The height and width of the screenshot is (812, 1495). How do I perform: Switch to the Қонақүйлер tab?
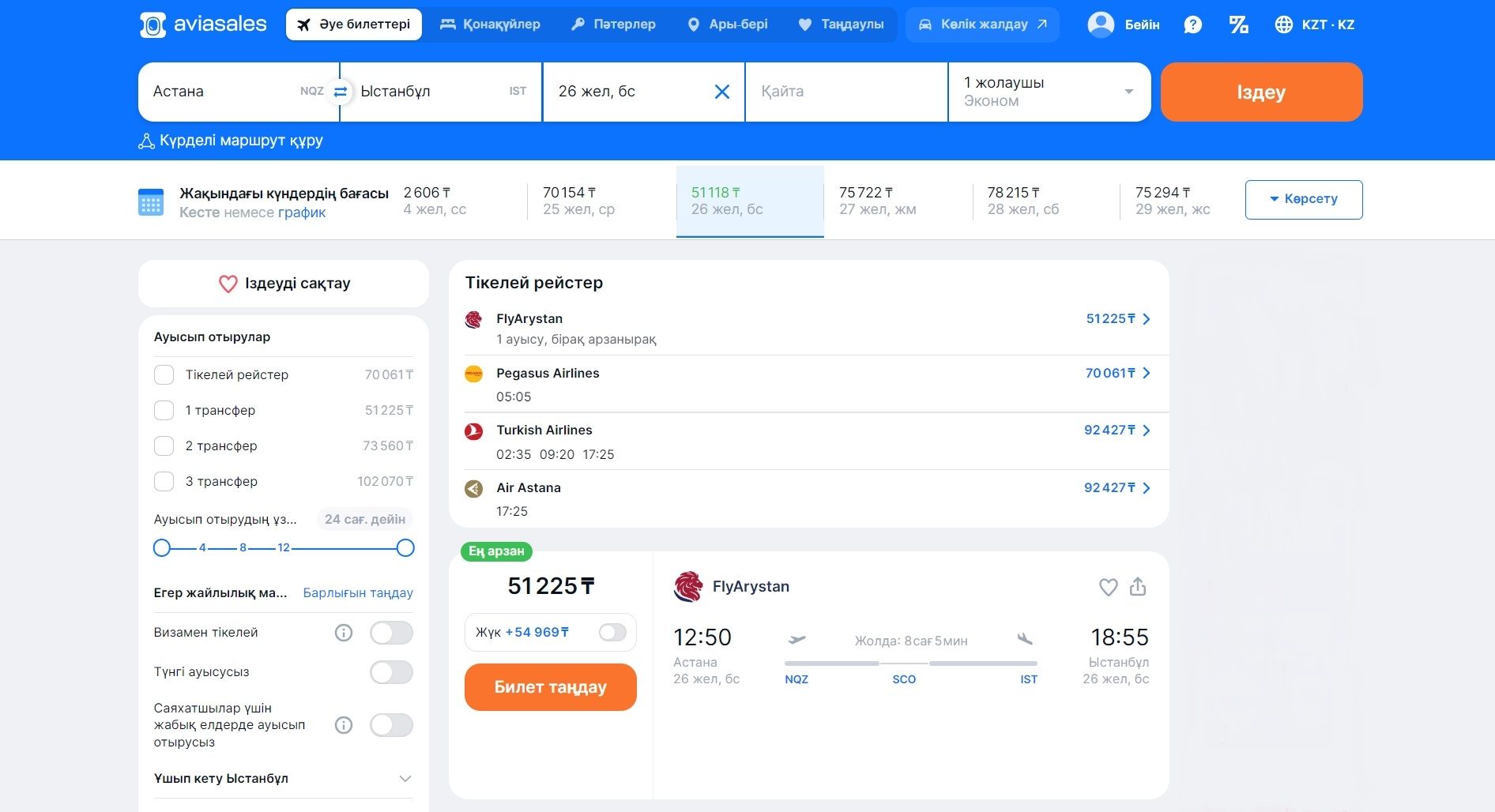(490, 24)
